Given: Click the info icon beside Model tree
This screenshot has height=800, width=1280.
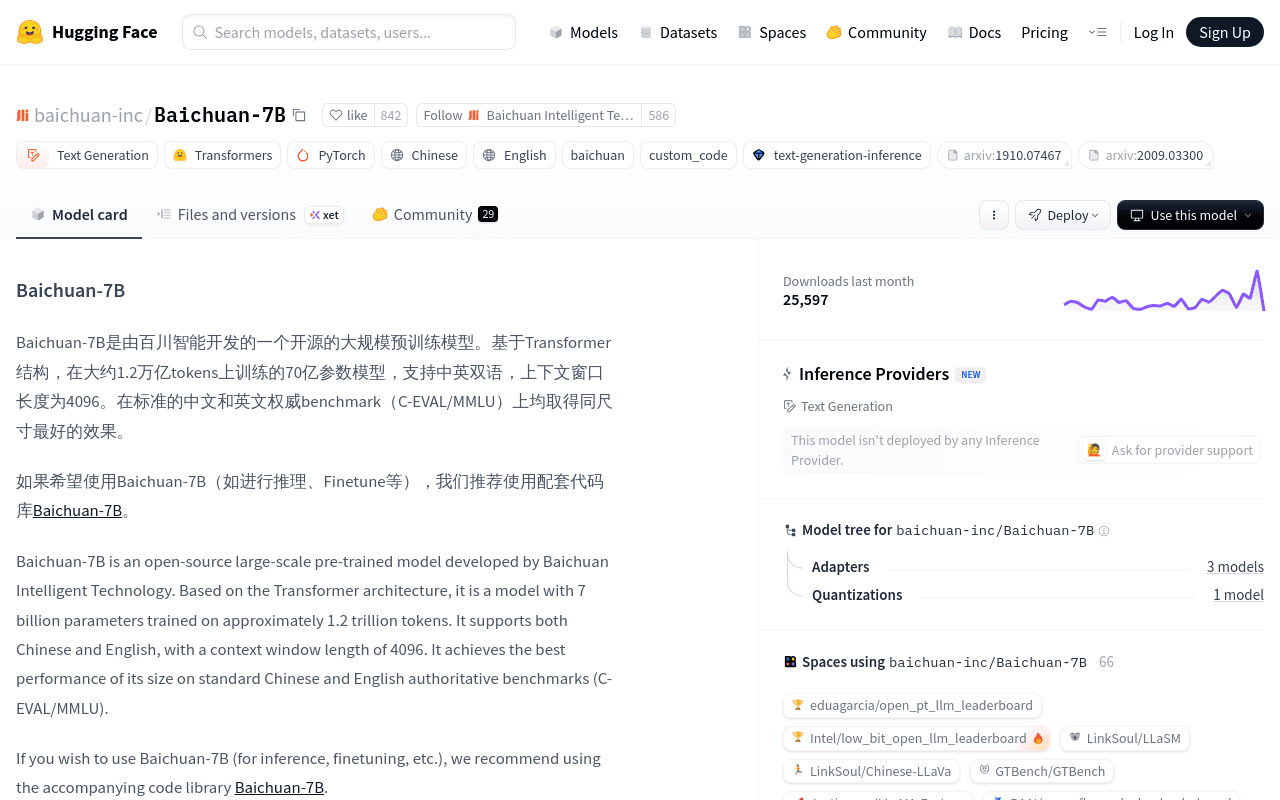Looking at the screenshot, I should pyautogui.click(x=1104, y=531).
